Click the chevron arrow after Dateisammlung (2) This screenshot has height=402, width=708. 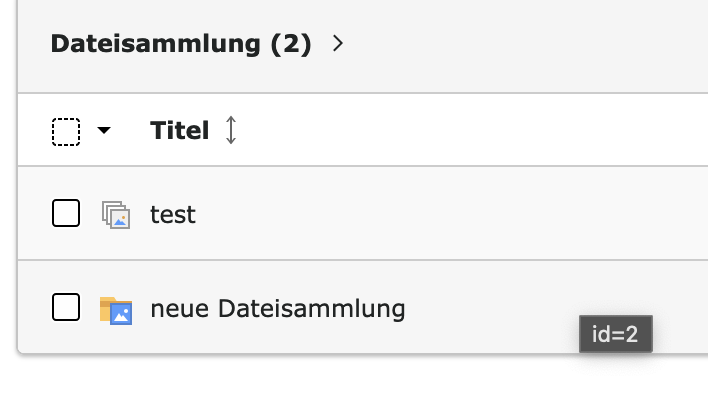pyautogui.click(x=338, y=43)
